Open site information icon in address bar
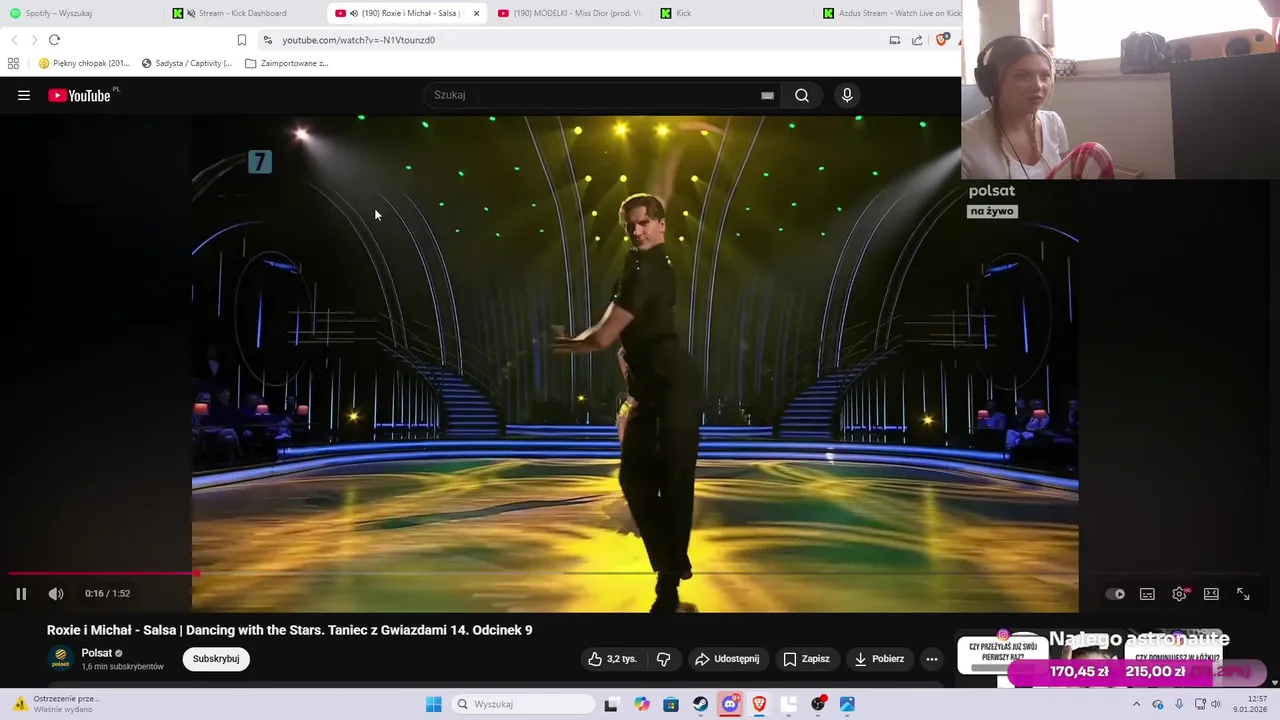The height and width of the screenshot is (720, 1280). (x=267, y=40)
